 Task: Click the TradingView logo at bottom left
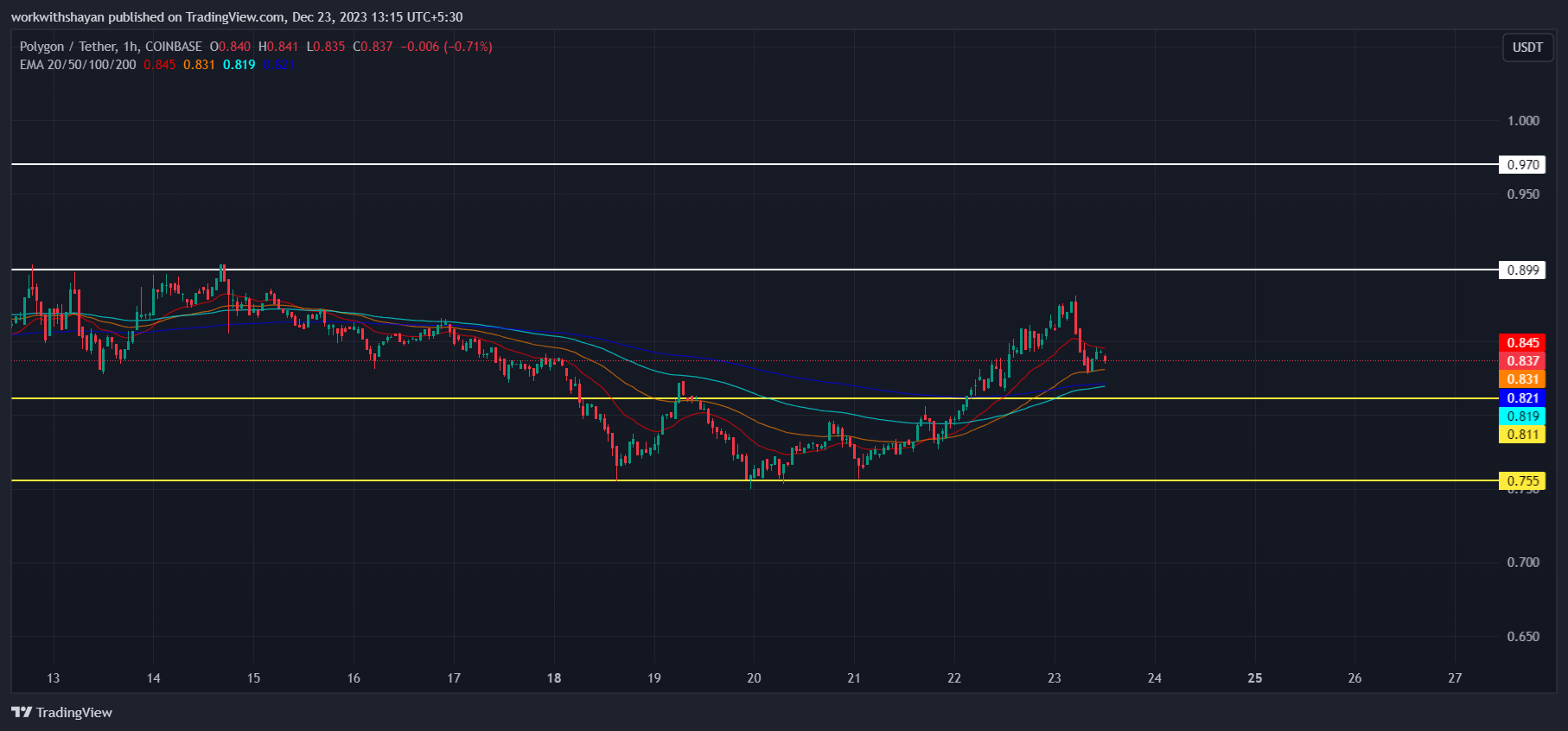(x=61, y=712)
